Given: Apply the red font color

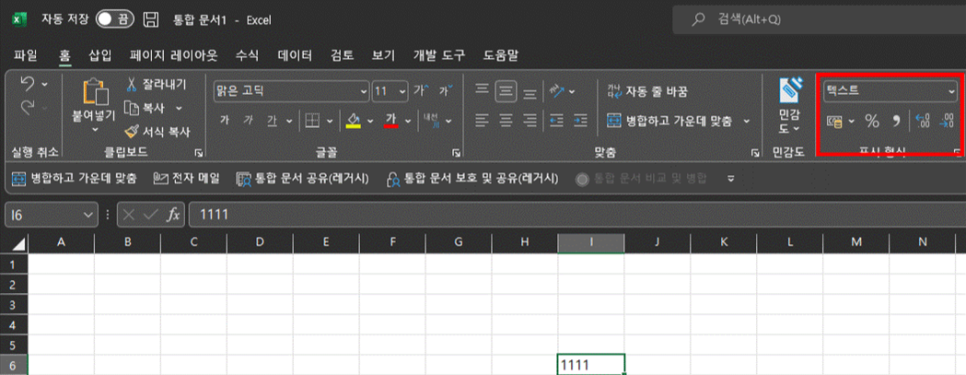Looking at the screenshot, I should (x=391, y=120).
